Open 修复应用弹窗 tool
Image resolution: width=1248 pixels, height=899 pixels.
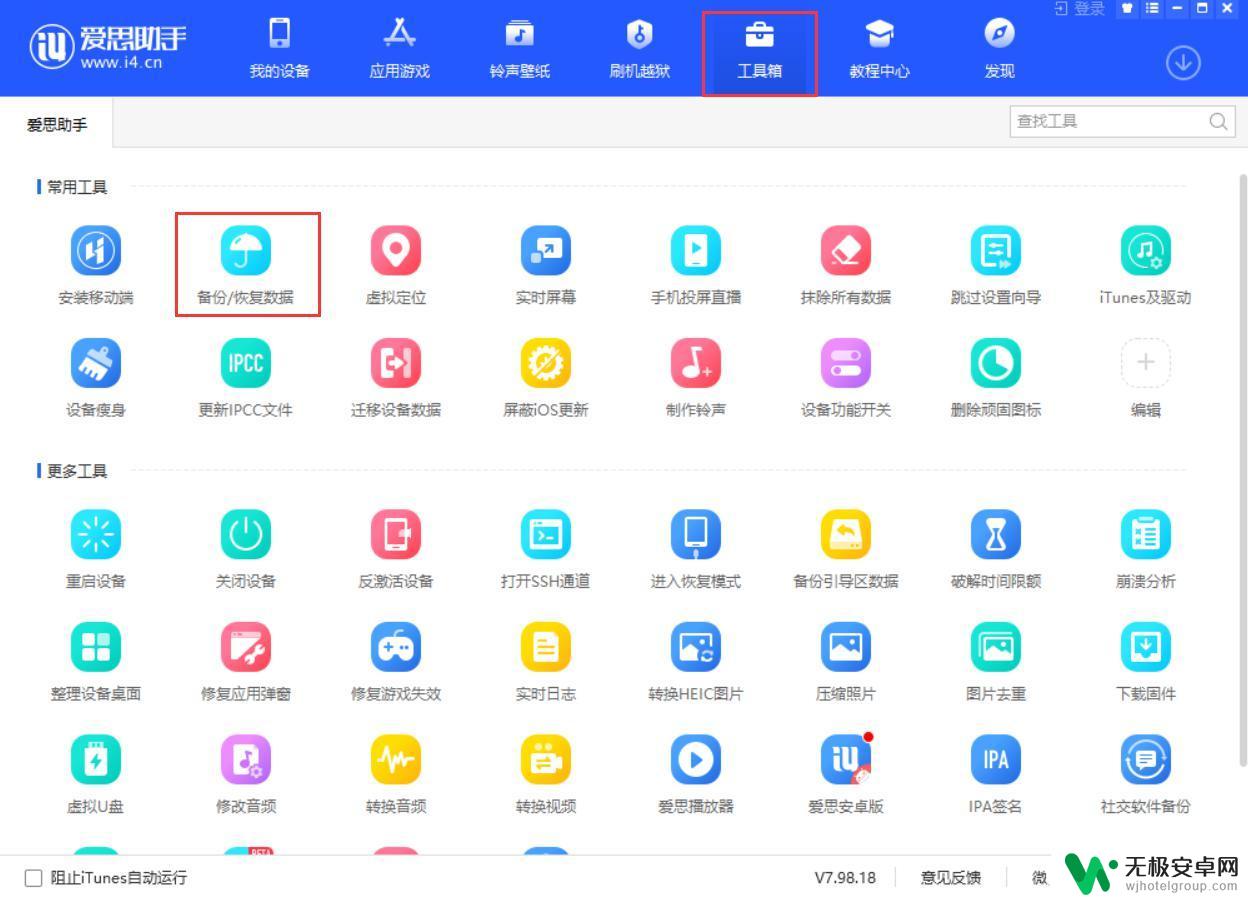(x=246, y=647)
